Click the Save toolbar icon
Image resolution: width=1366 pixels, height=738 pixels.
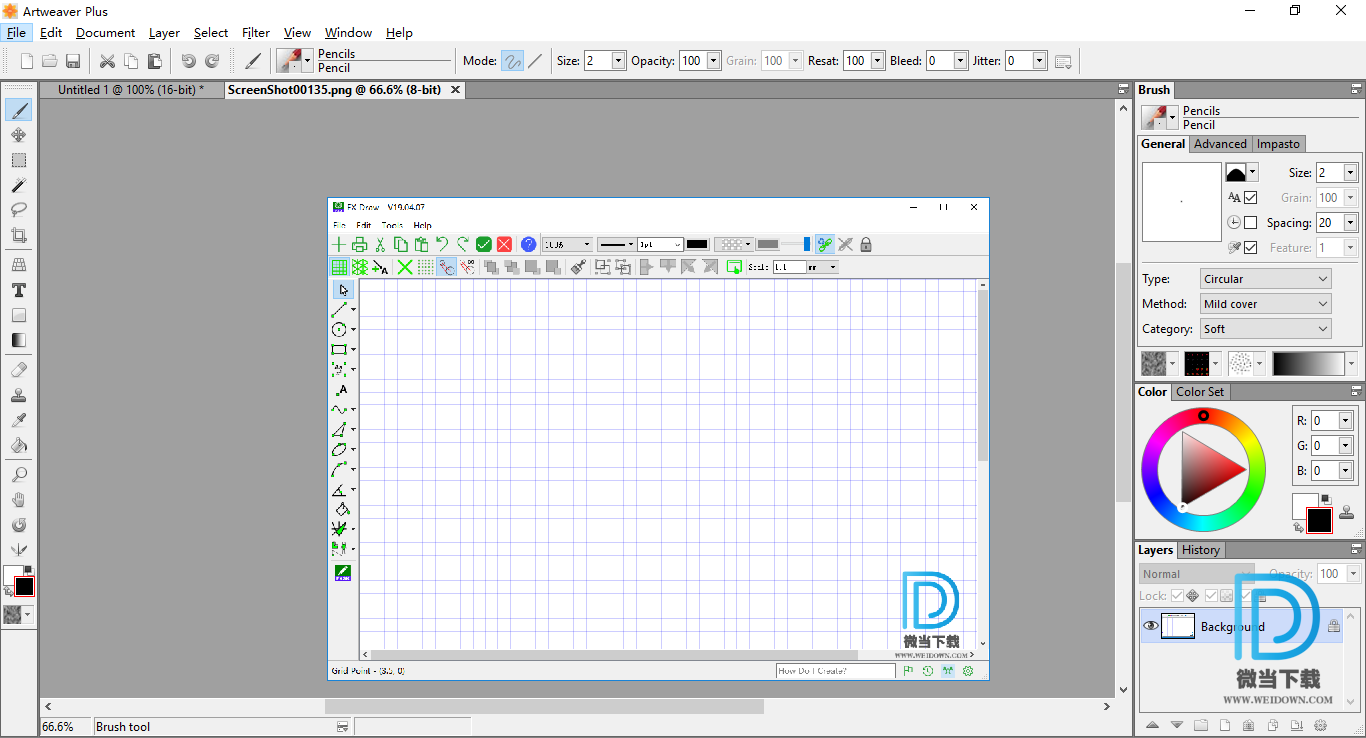(73, 61)
